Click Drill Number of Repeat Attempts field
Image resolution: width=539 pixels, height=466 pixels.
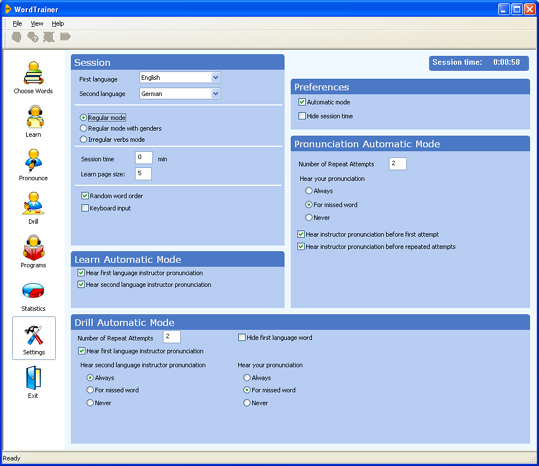[x=172, y=337]
